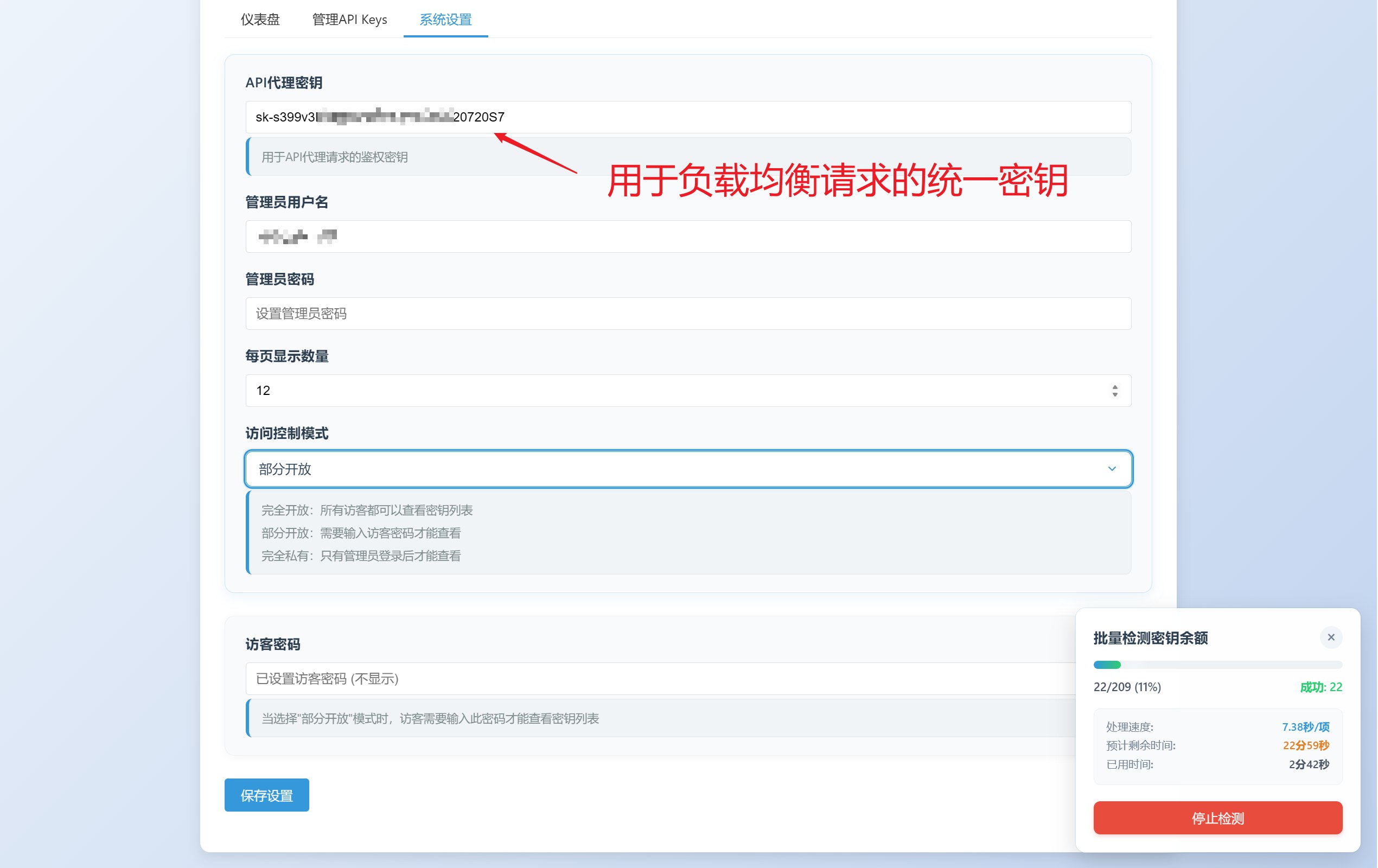This screenshot has width=1378, height=868.
Task: Click the decrement arrow for 每页显示数量
Action: pos(1115,394)
